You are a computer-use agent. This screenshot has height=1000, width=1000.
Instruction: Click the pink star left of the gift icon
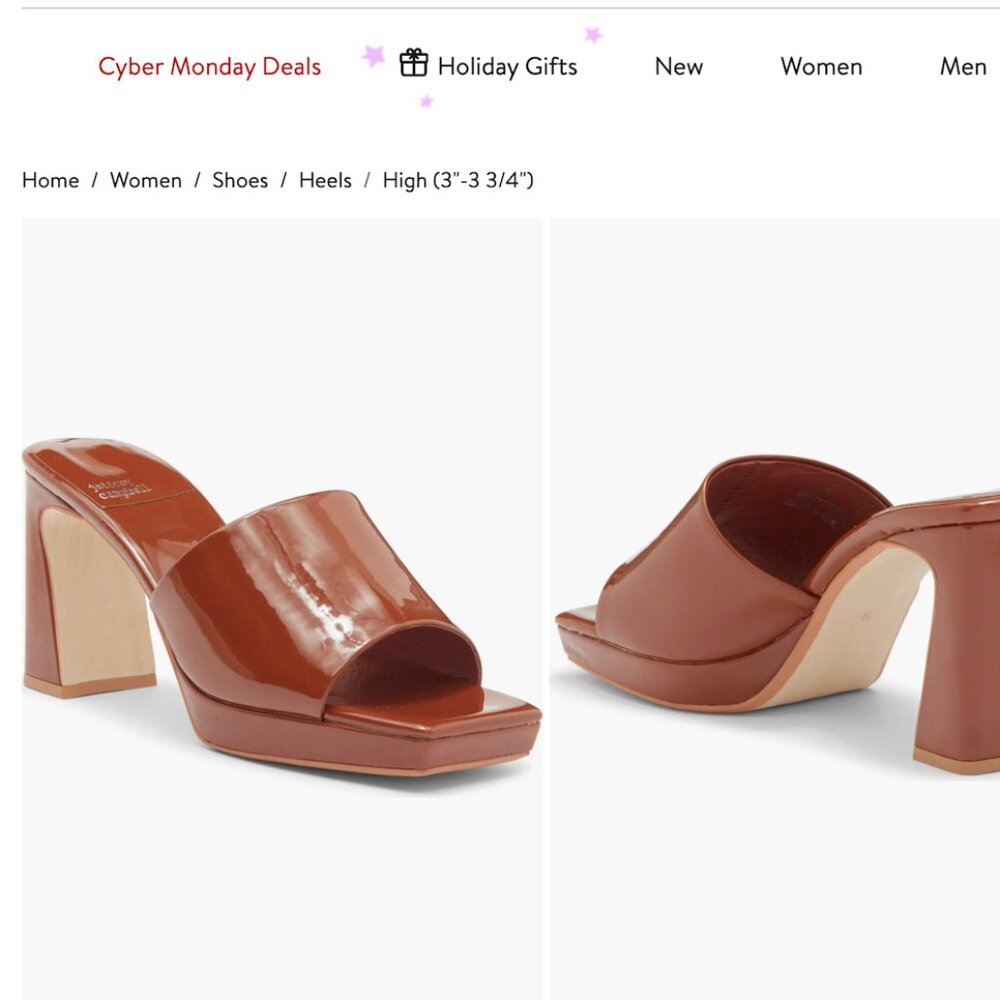pos(372,55)
